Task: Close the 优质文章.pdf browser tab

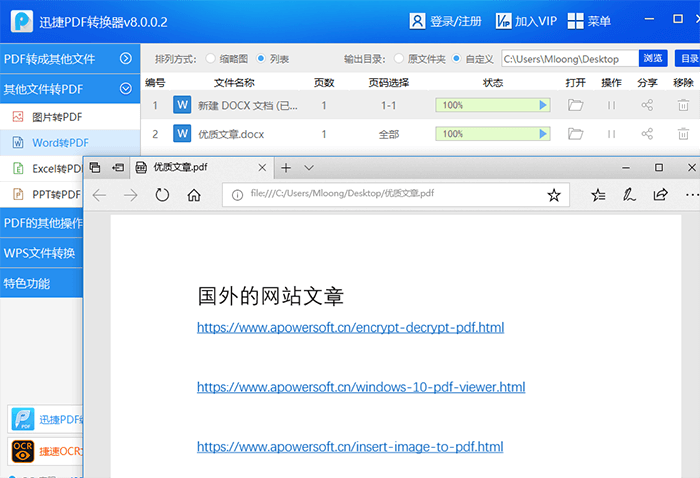Action: (x=262, y=167)
